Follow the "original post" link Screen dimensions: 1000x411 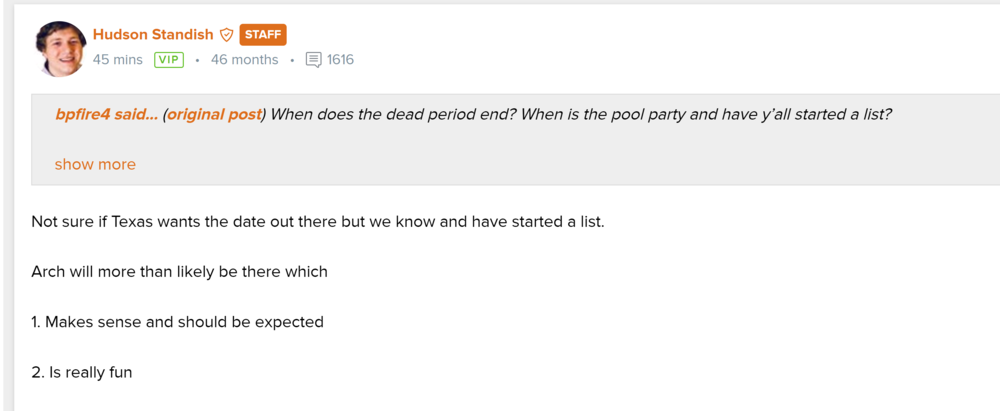tap(214, 114)
